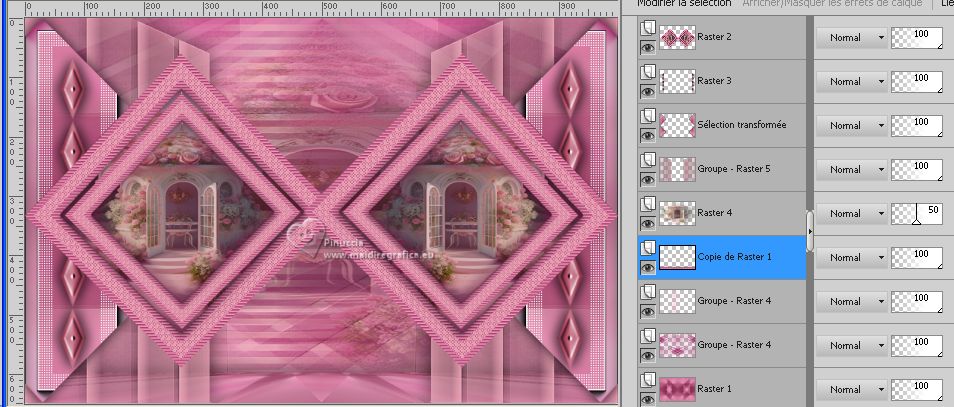Image resolution: width=954 pixels, height=407 pixels.
Task: Click the opacity slider of Copie de Raster 1
Action: coord(917,257)
